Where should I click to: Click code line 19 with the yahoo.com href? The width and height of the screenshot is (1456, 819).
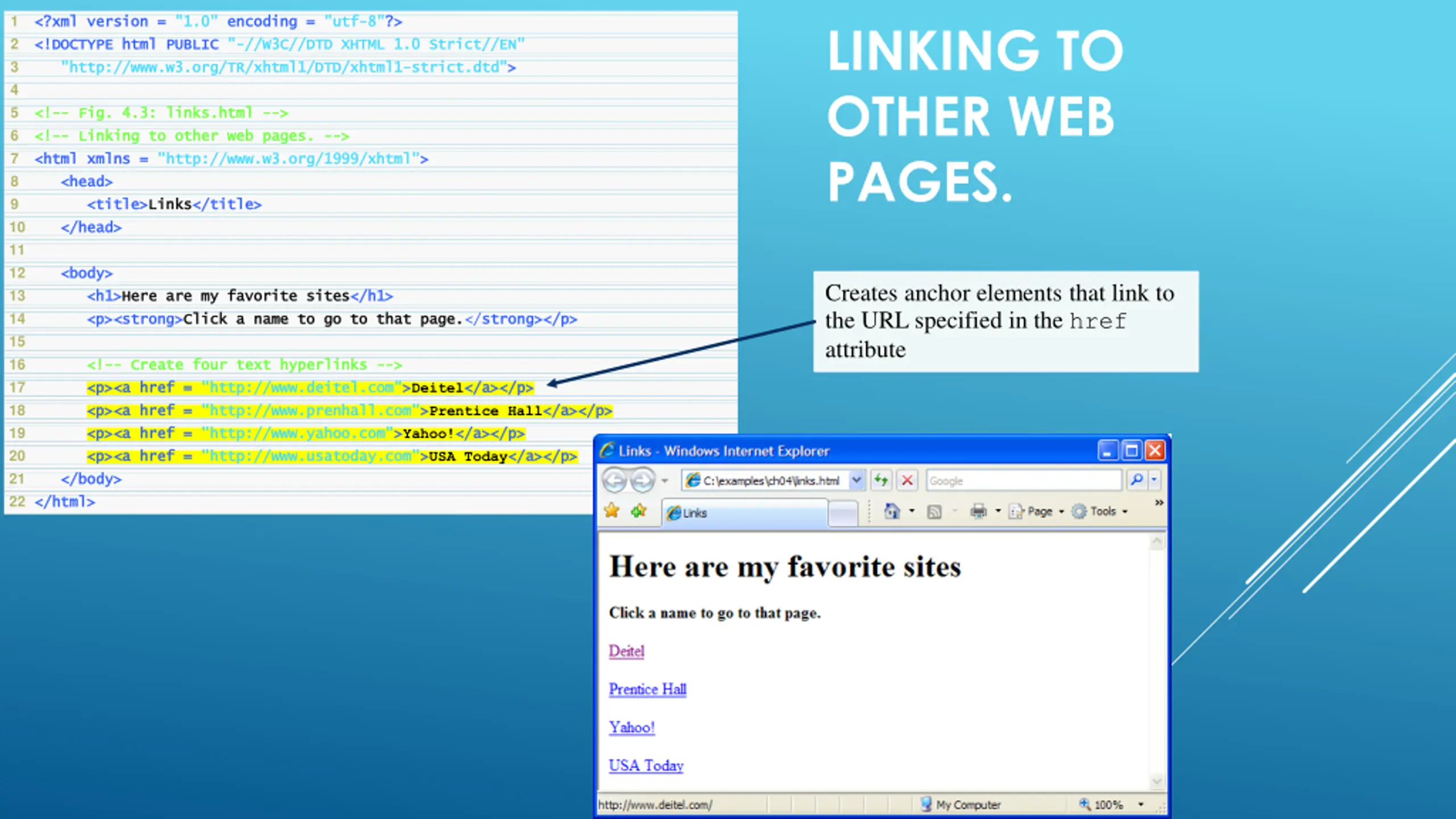305,433
